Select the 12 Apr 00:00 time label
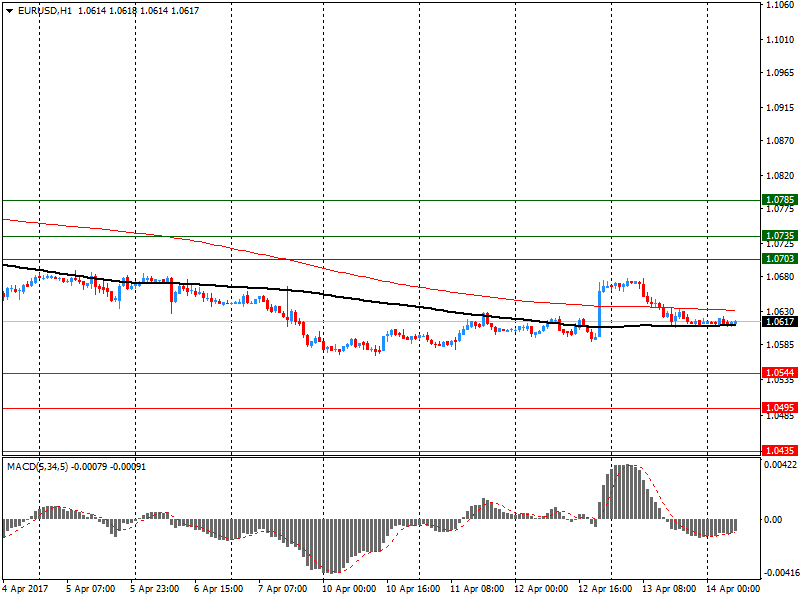This screenshot has width=800, height=600. [541, 589]
